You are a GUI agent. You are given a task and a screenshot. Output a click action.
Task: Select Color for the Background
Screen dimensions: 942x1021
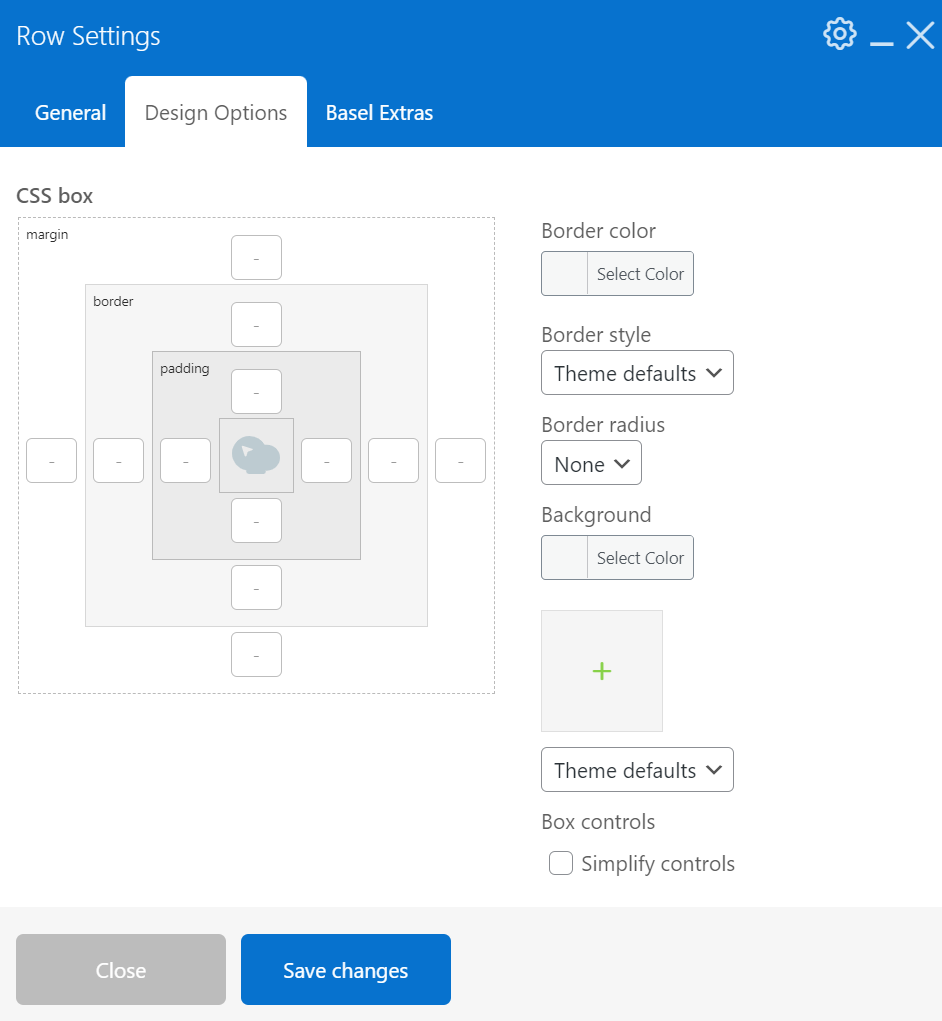pyautogui.click(x=640, y=557)
